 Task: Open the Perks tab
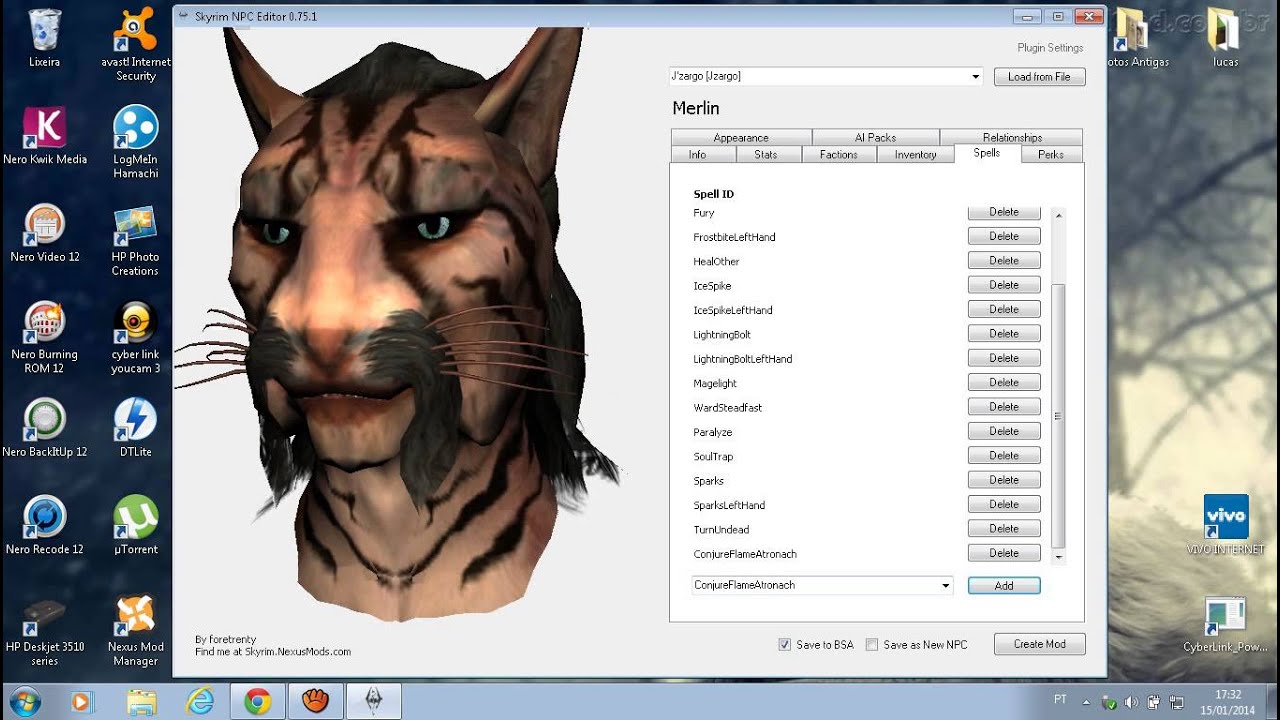[1051, 154]
